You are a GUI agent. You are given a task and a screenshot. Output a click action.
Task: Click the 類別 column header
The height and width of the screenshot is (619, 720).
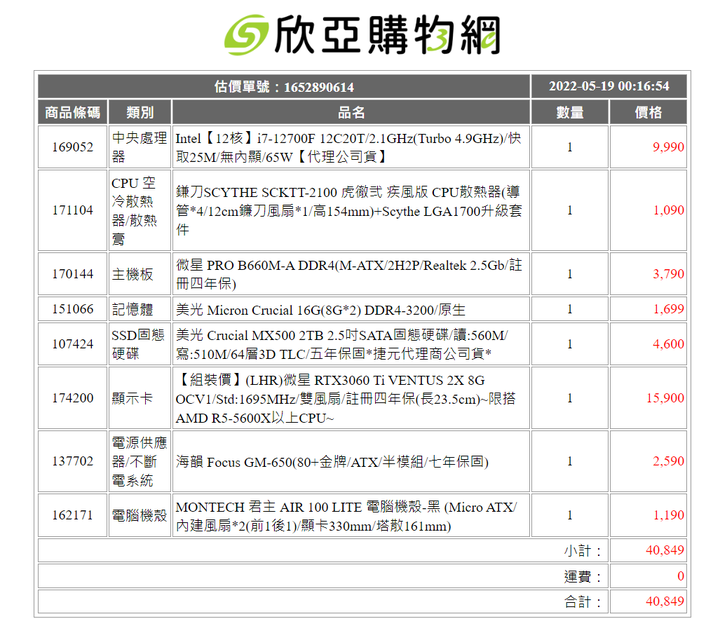coord(140,113)
